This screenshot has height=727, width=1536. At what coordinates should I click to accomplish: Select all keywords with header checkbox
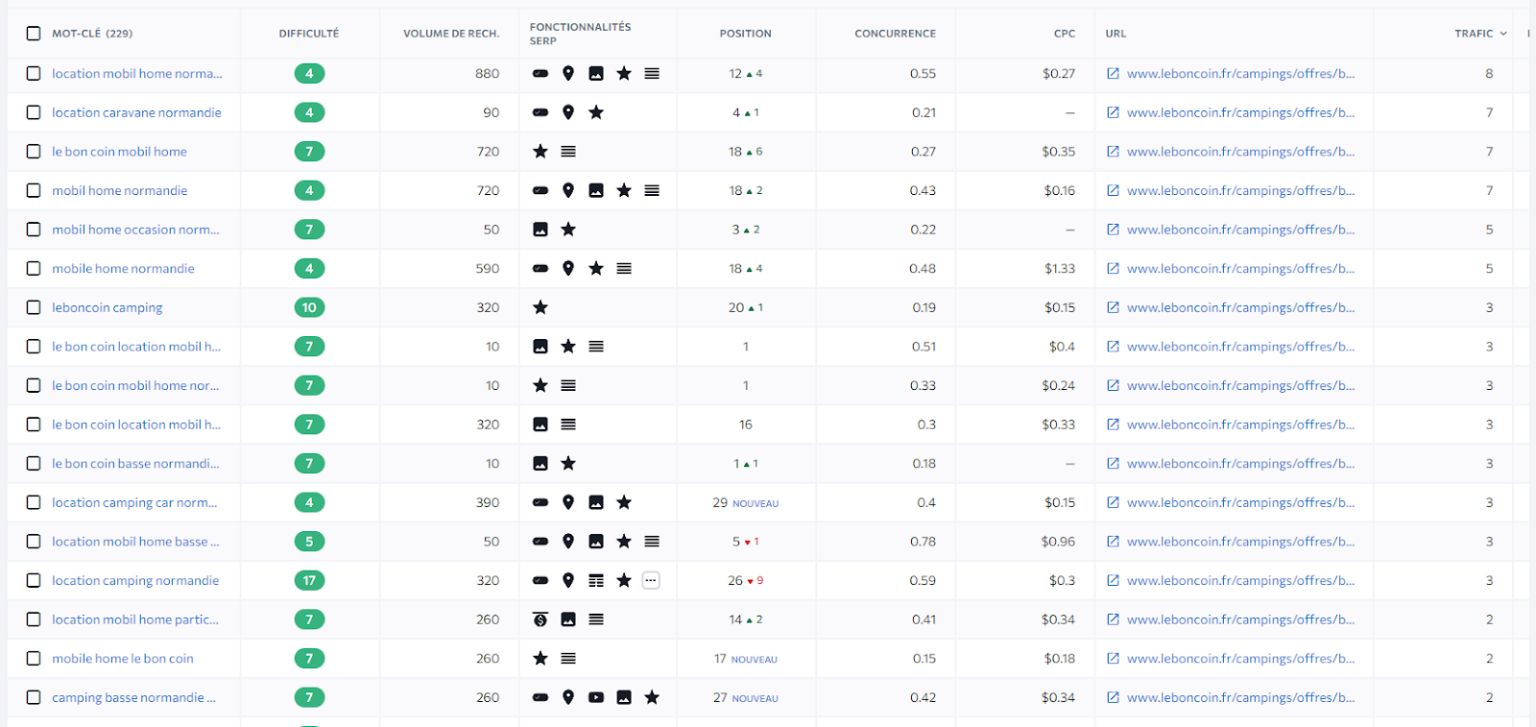click(34, 34)
